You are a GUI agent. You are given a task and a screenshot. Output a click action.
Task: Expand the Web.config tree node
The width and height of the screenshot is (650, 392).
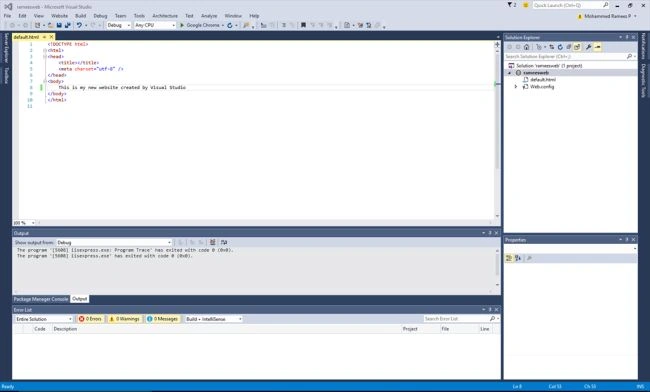tap(516, 87)
